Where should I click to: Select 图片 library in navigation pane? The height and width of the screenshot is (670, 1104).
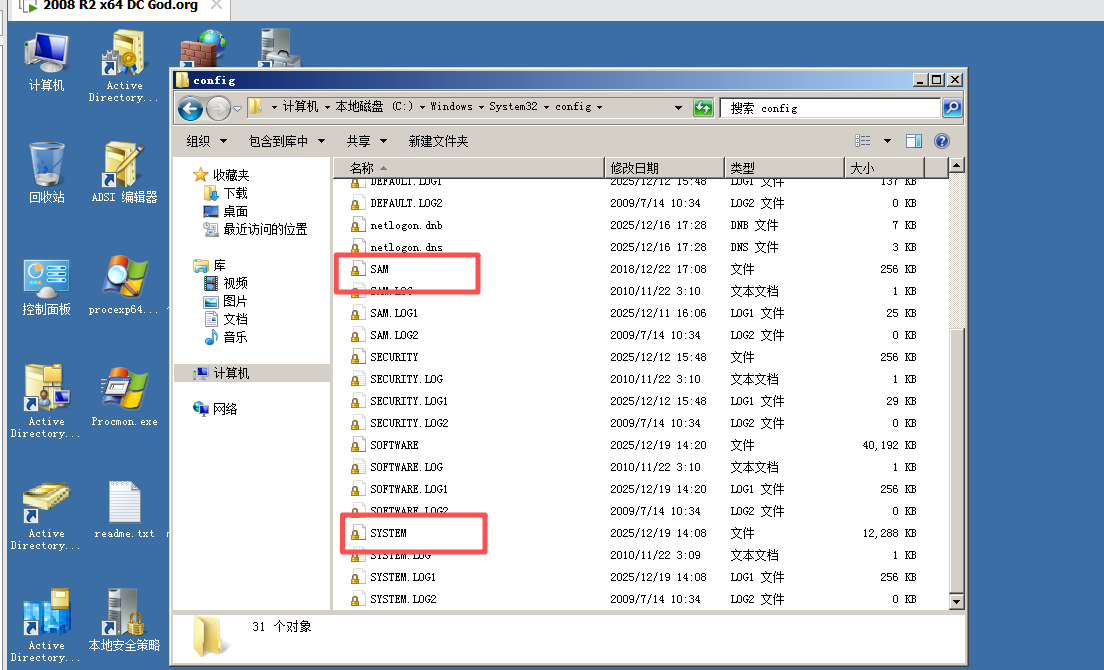(225, 301)
